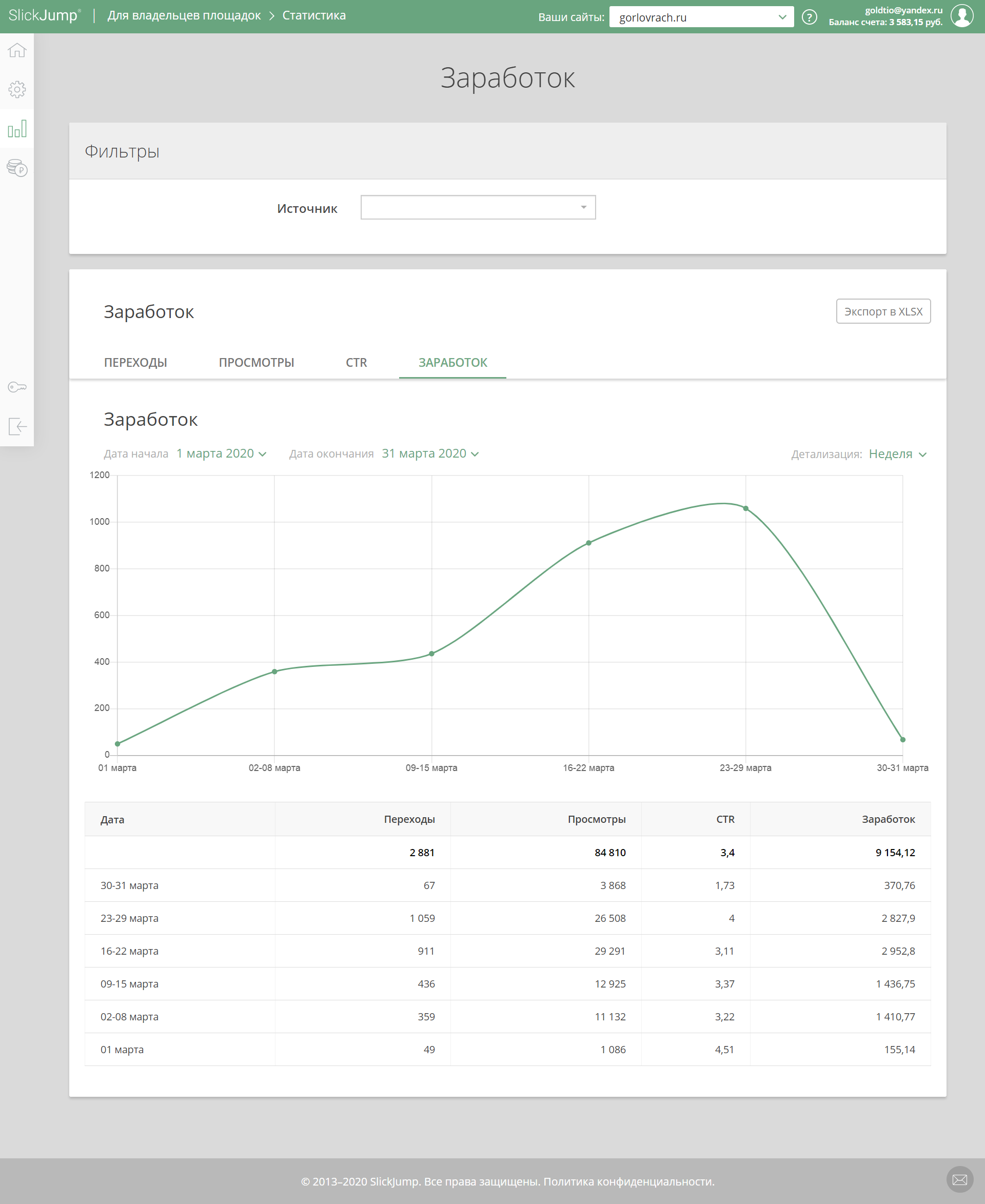Viewport: 985px width, 1204px height.
Task: Click total views value 84 810
Action: (x=610, y=852)
